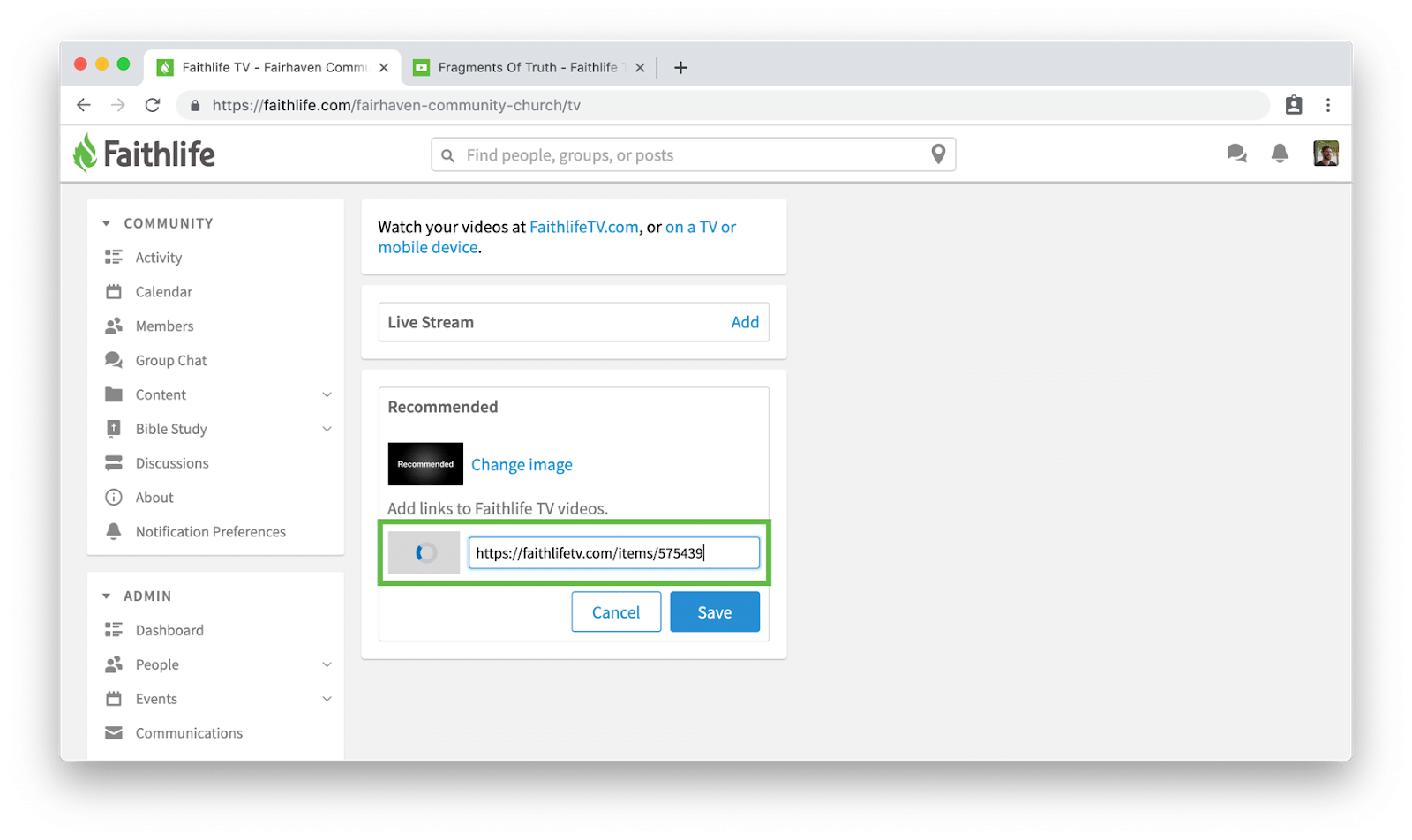Viewport: 1412px width, 840px height.
Task: Open the Calendar icon in Community sidebar
Action: (114, 291)
